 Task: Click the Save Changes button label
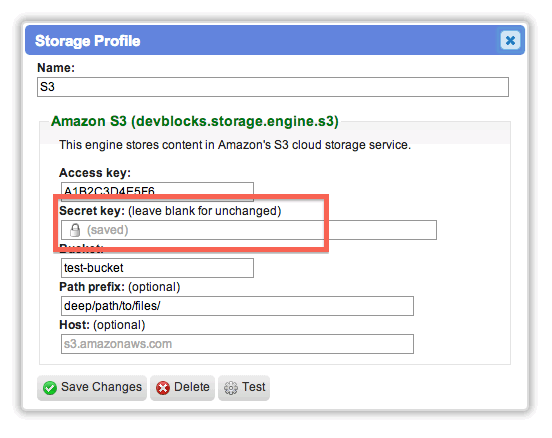[x=101, y=387]
